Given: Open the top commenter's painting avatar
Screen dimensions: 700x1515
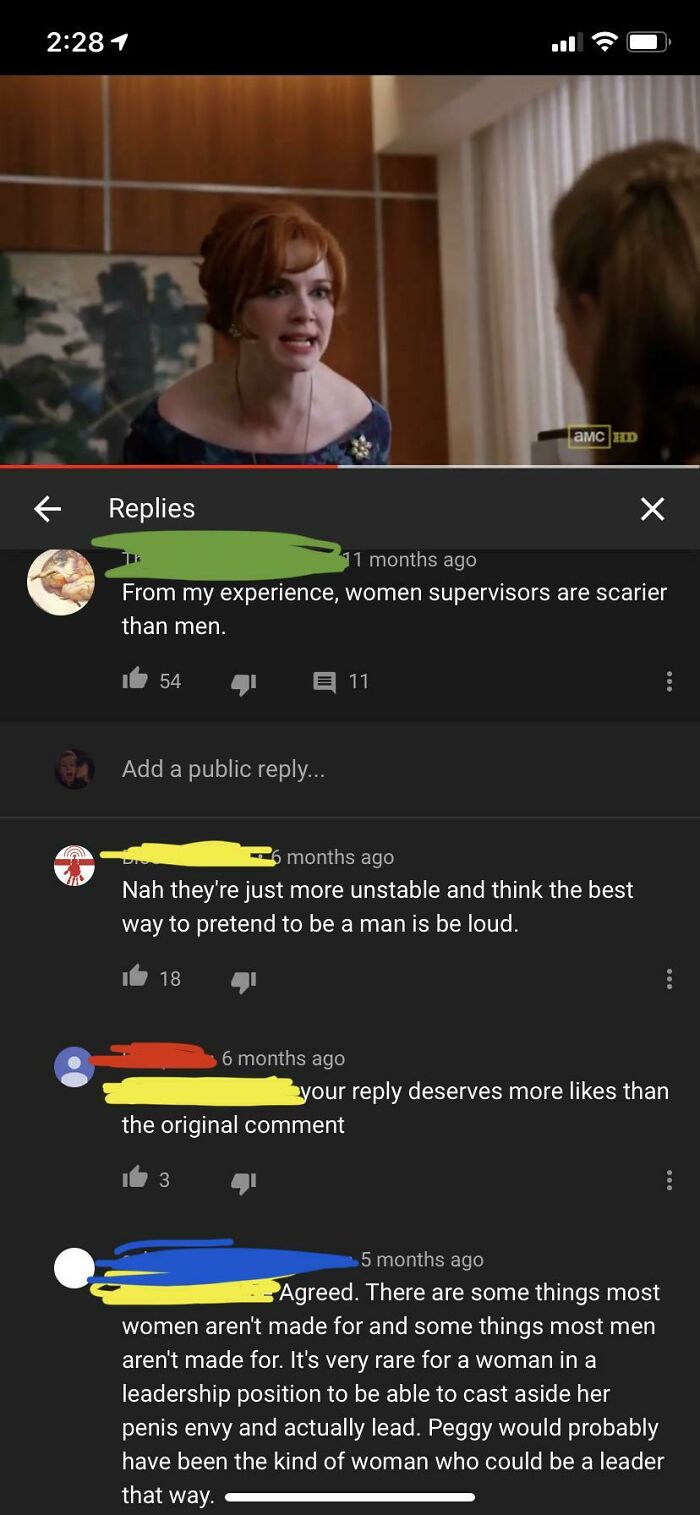Looking at the screenshot, I should click(x=61, y=581).
